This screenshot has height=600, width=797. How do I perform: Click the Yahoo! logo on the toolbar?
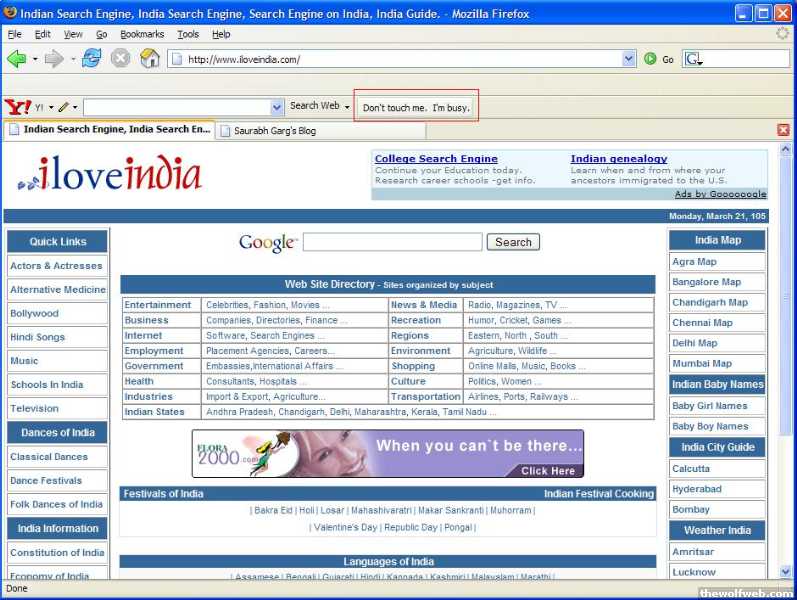click(18, 107)
